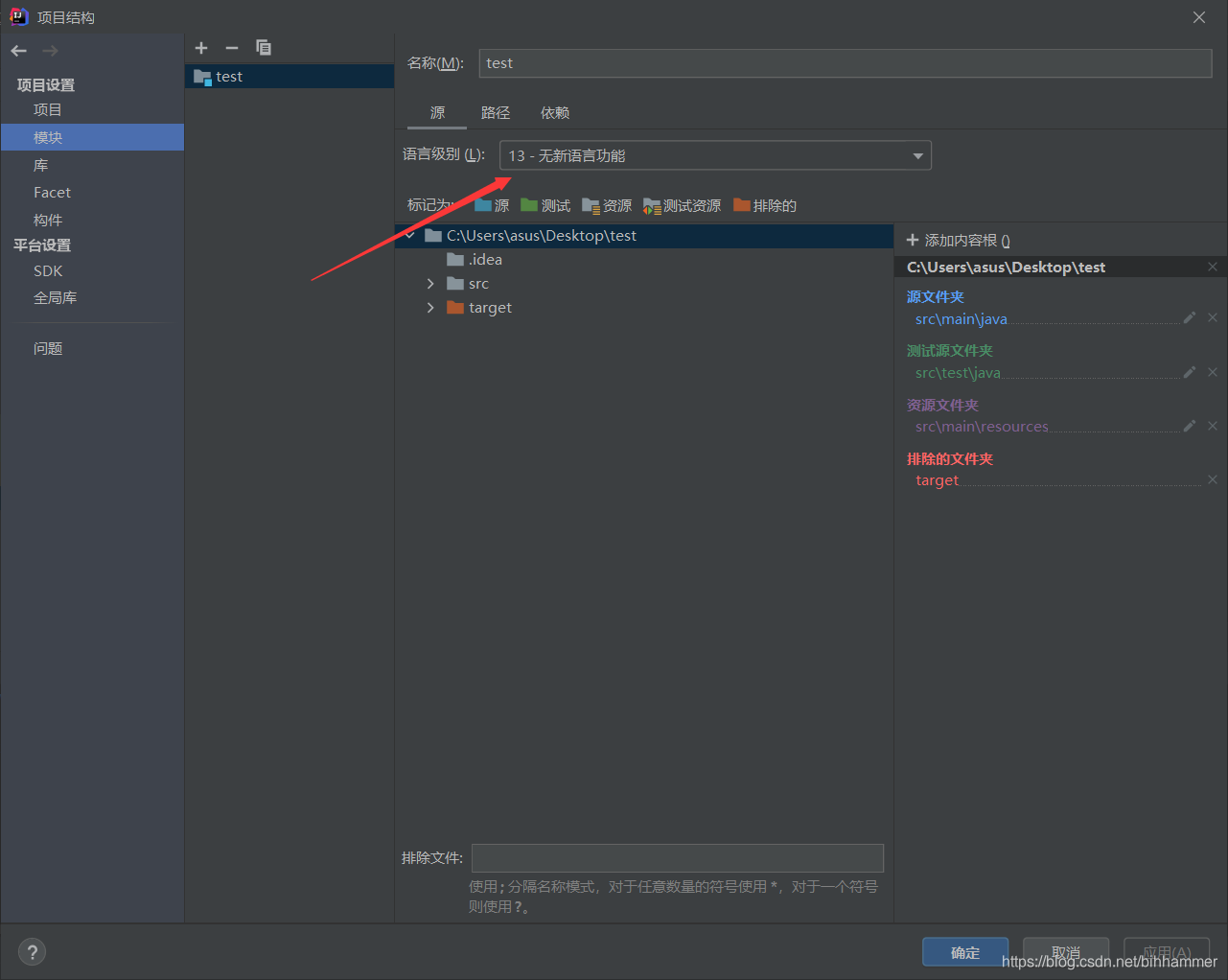Mark folder as Tests (测试)
1228x980 pixels.
545,205
